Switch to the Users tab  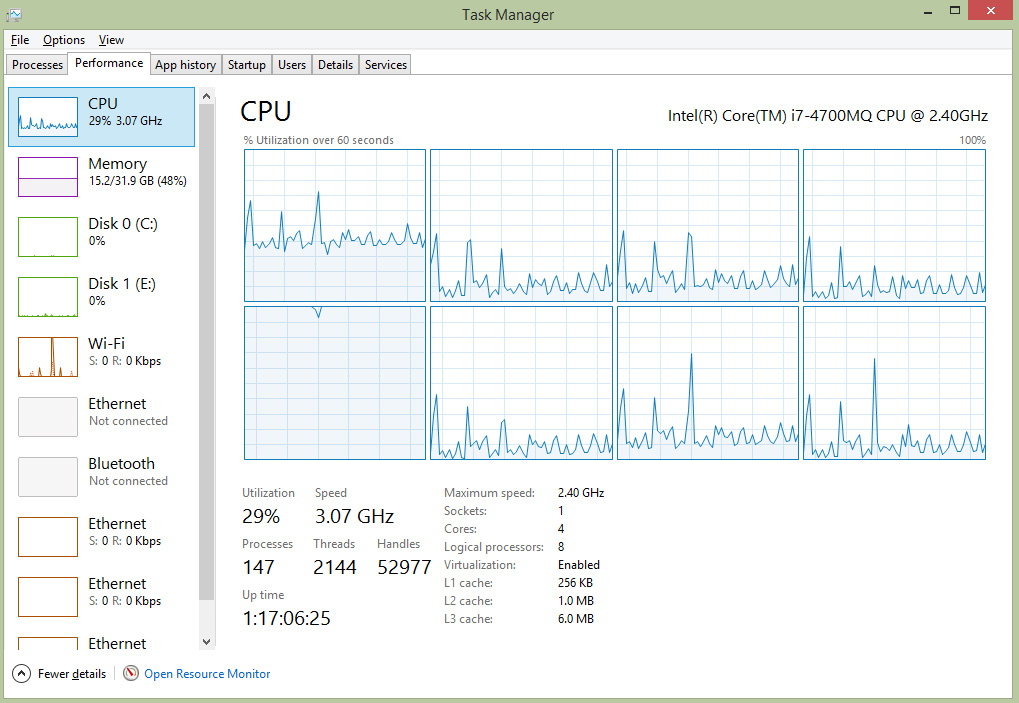tap(292, 64)
